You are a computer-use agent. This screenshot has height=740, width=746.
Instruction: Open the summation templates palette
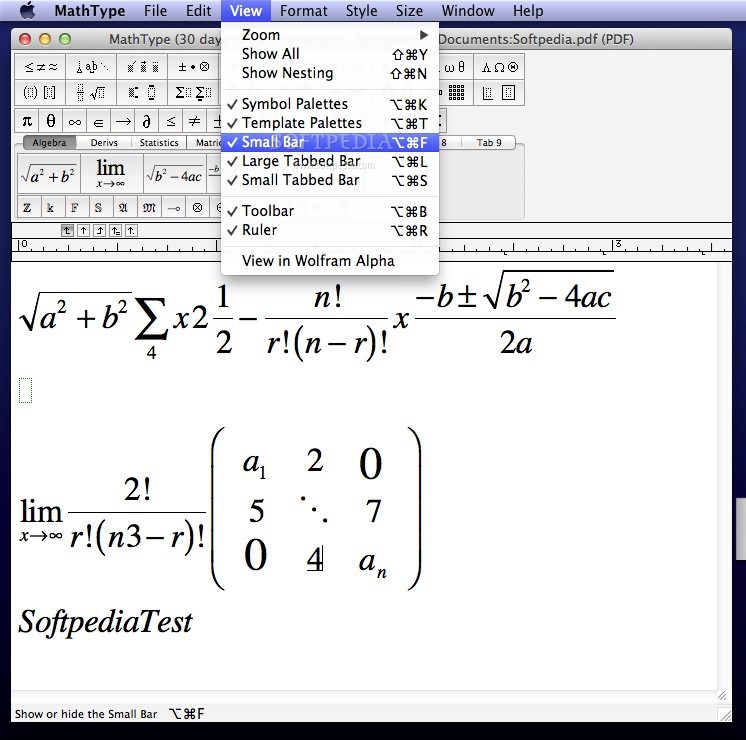[x=193, y=92]
